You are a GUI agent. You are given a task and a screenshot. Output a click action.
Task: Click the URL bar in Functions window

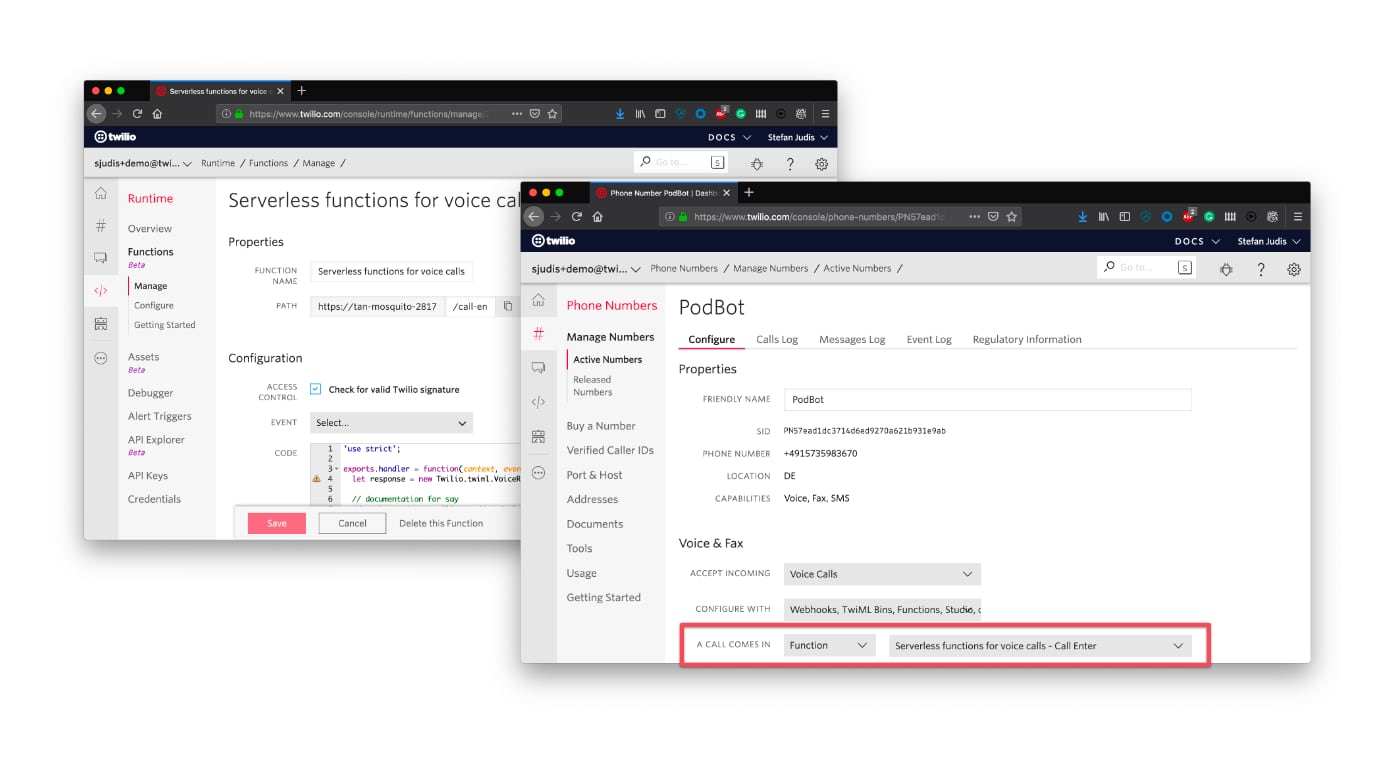pyautogui.click(x=389, y=114)
